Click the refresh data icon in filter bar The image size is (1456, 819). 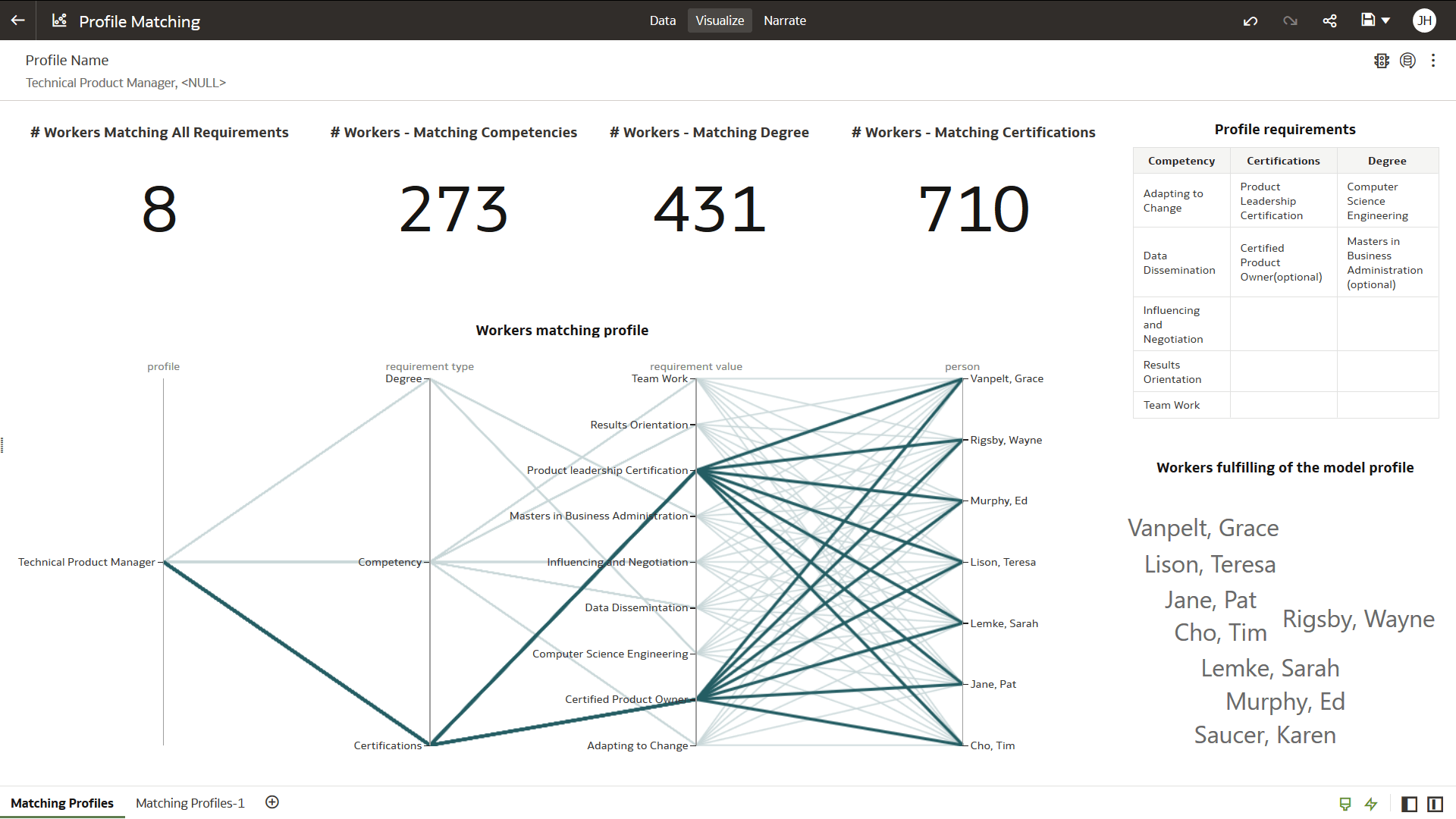point(1407,61)
